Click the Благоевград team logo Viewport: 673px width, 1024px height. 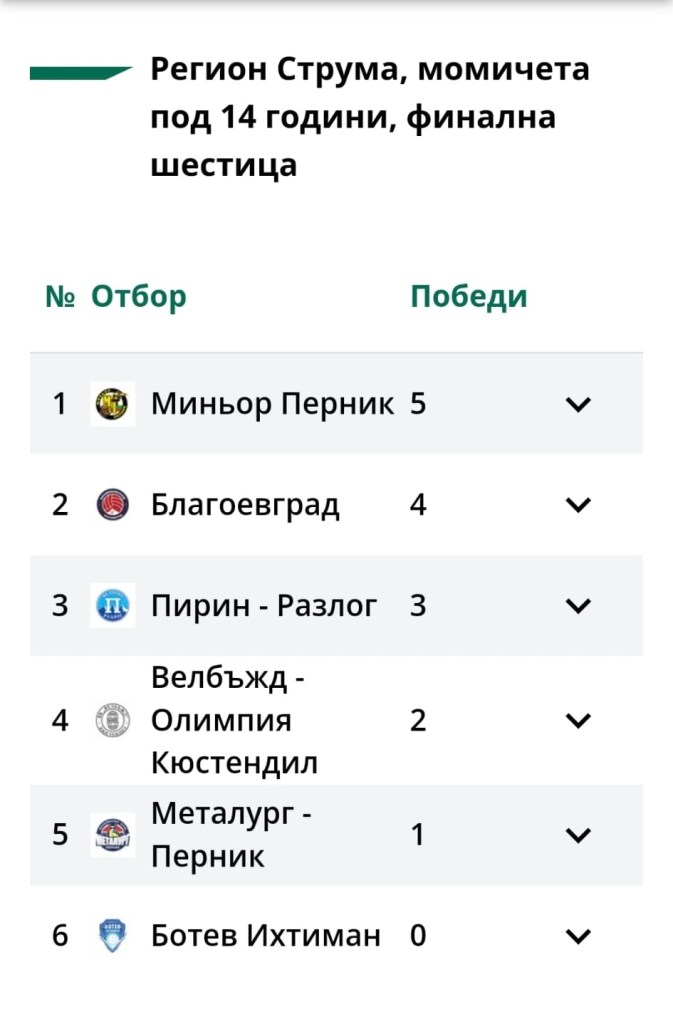(112, 505)
